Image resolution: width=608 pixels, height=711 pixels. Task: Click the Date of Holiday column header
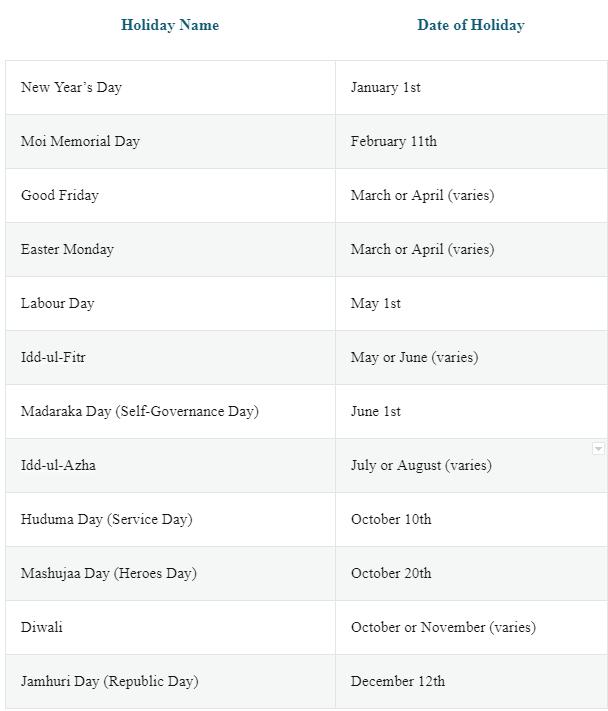(x=470, y=25)
